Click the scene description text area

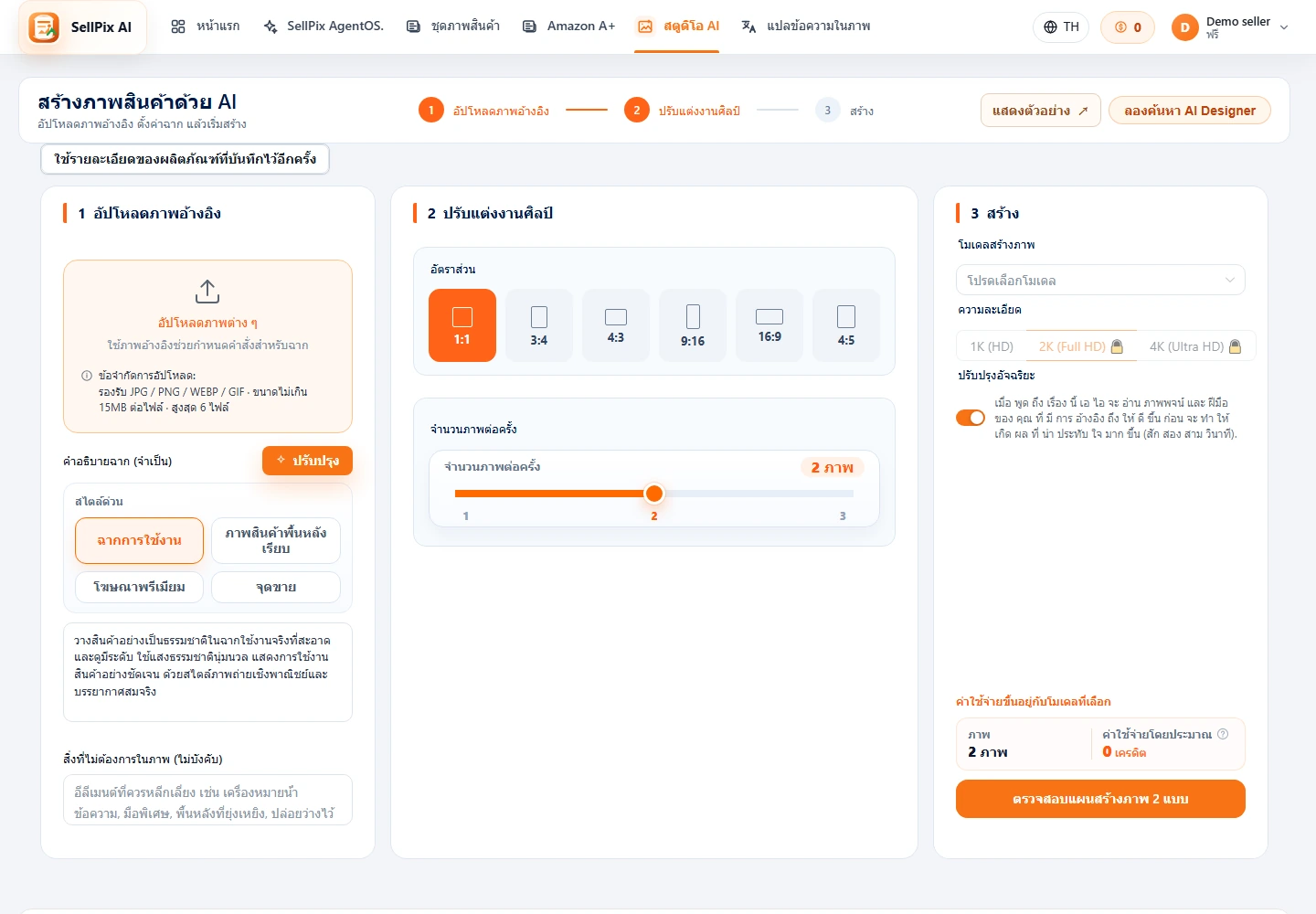pos(207,673)
